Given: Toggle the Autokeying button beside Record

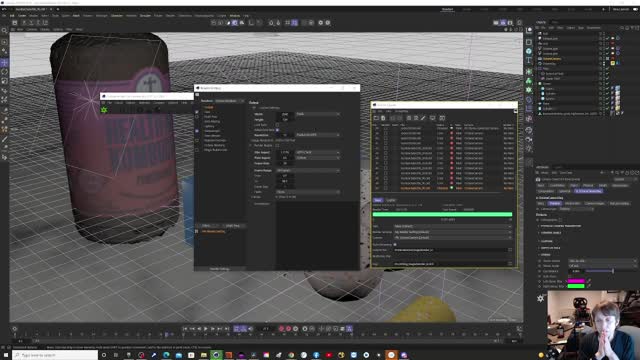Looking at the screenshot, I should click(x=289, y=329).
